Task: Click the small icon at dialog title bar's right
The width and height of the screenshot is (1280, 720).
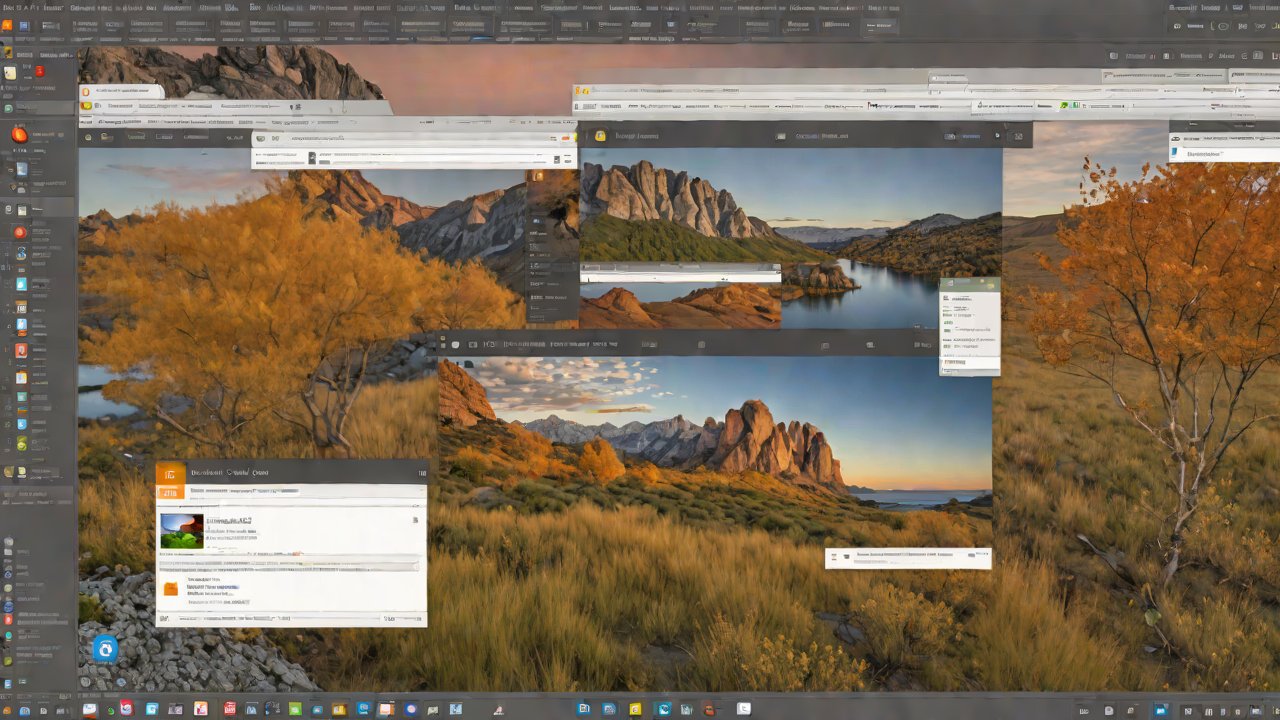Action: tap(421, 473)
